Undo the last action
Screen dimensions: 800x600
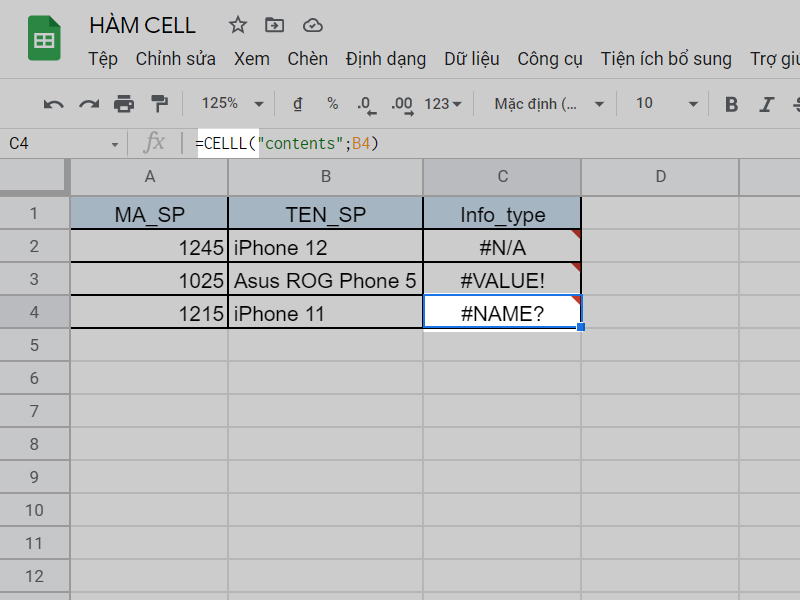pyautogui.click(x=54, y=104)
